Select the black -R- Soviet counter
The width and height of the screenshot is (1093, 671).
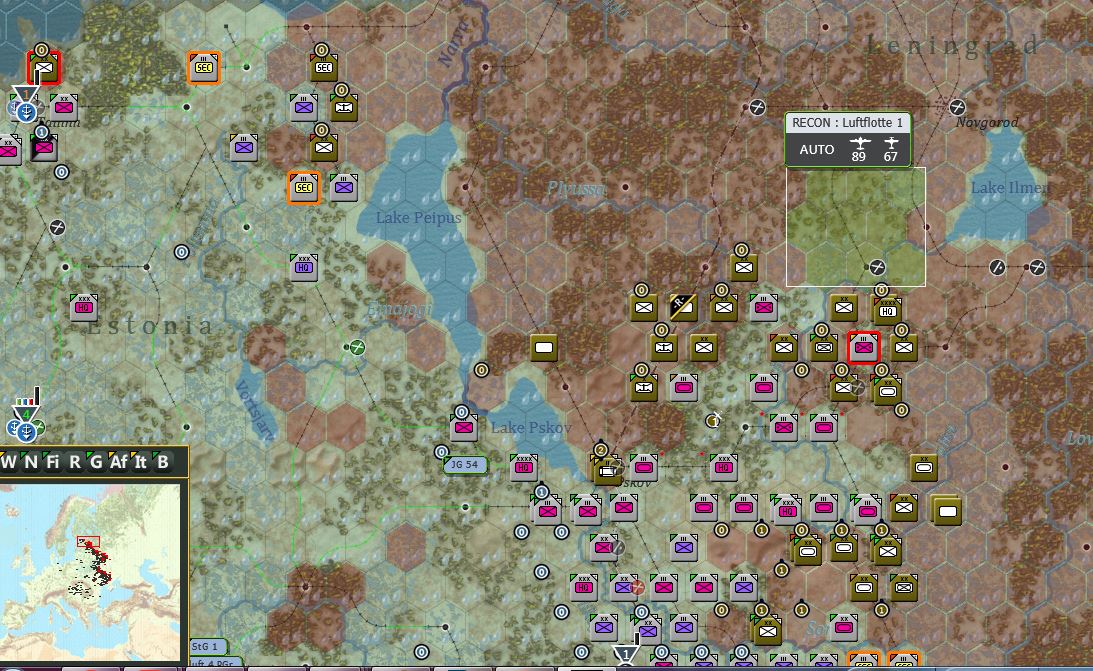[683, 307]
